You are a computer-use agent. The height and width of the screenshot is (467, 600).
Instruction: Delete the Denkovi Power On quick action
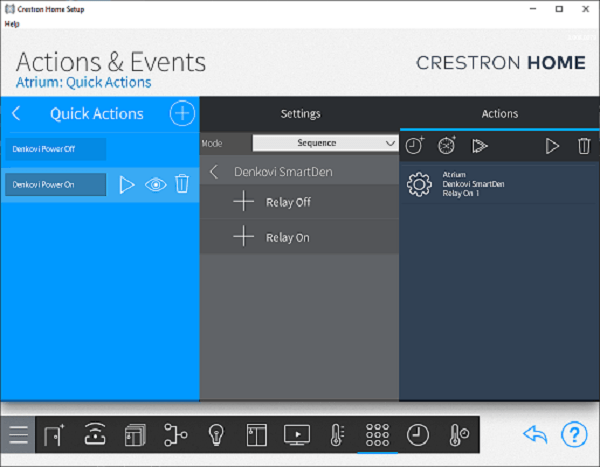[182, 184]
